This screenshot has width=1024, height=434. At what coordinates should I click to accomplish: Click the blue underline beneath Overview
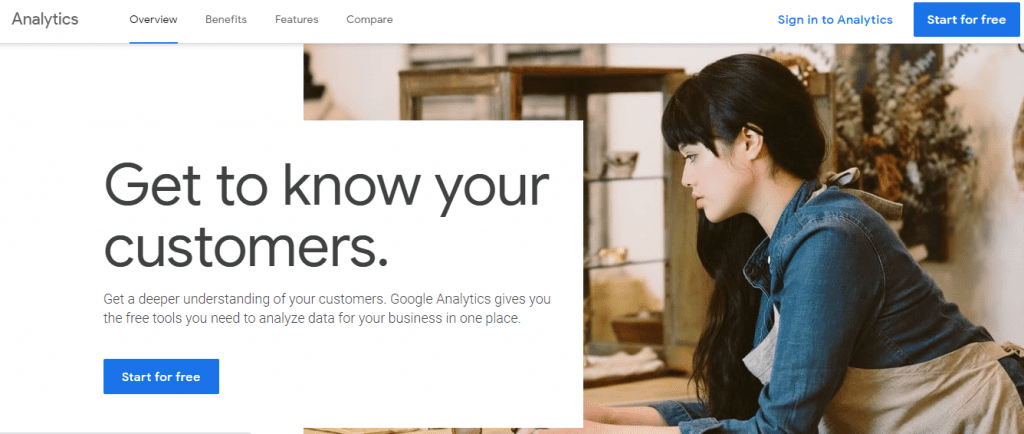[x=153, y=42]
